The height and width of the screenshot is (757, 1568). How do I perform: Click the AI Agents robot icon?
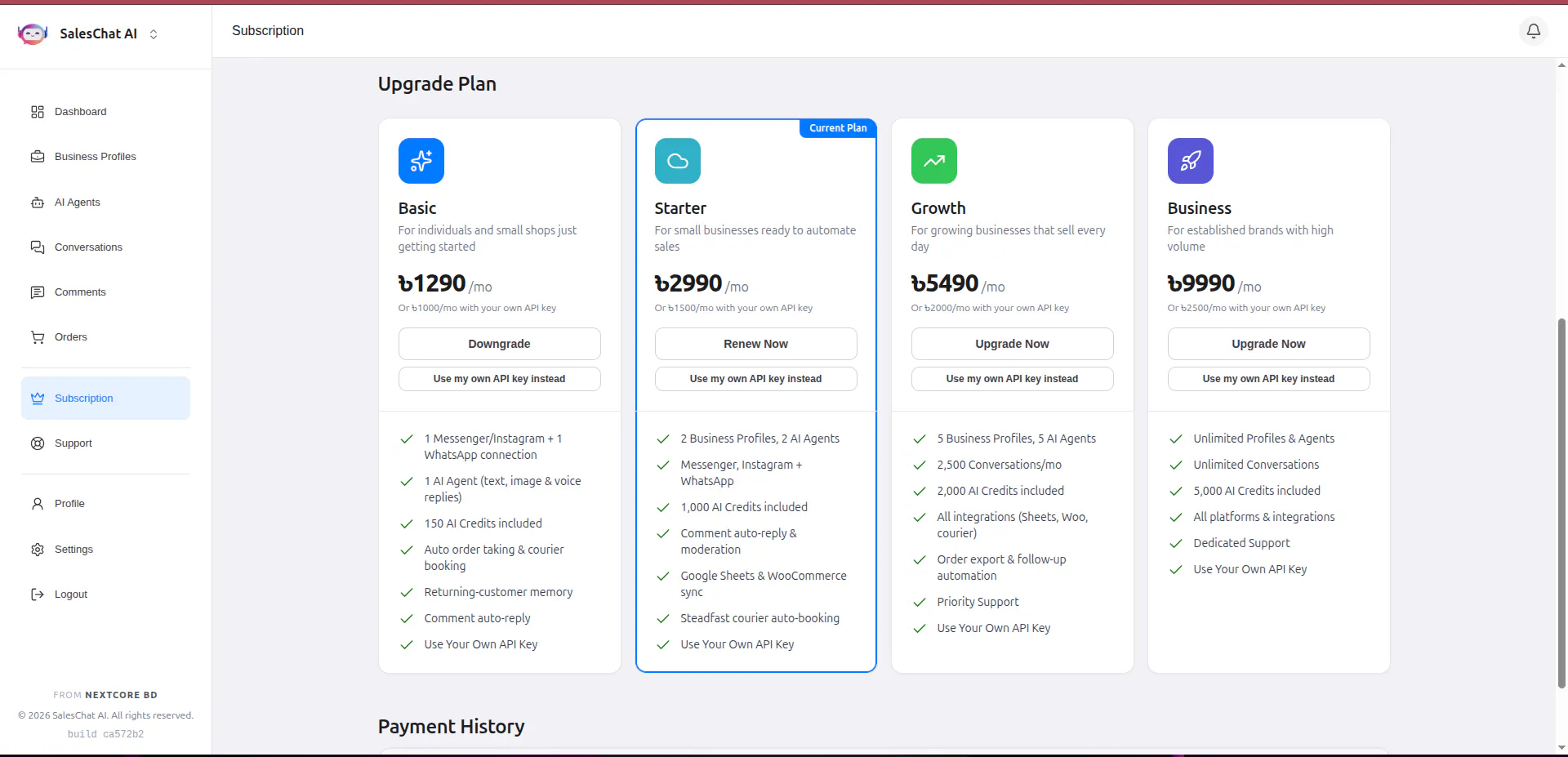click(x=38, y=203)
